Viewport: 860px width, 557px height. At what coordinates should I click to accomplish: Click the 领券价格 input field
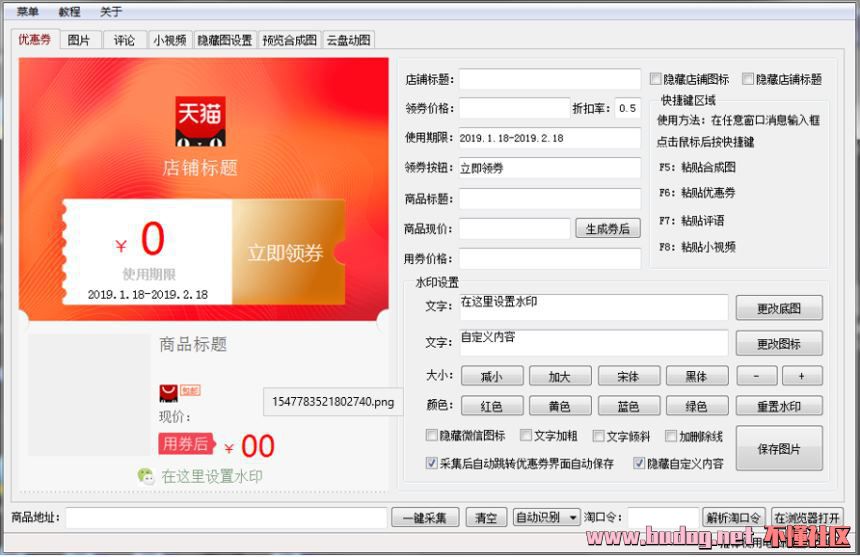(x=514, y=108)
